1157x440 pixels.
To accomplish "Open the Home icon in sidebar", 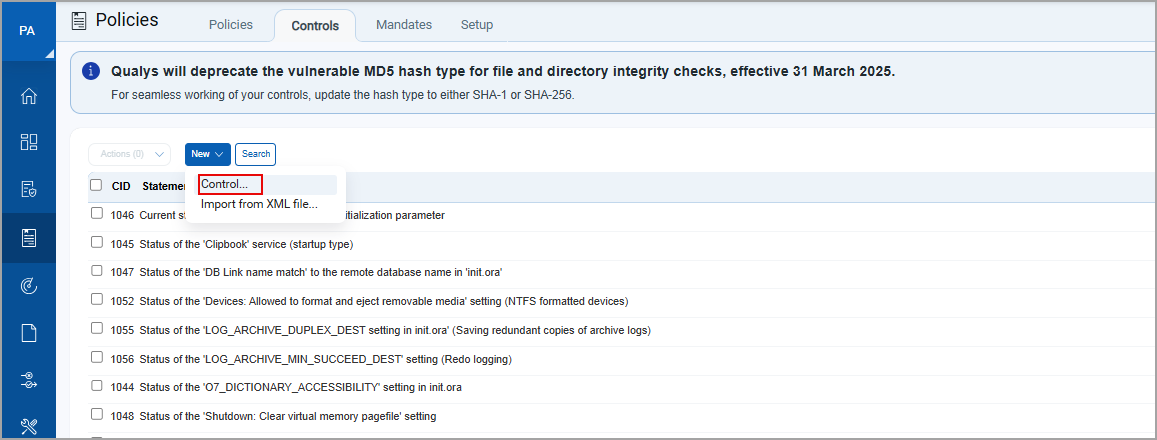I will point(28,96).
